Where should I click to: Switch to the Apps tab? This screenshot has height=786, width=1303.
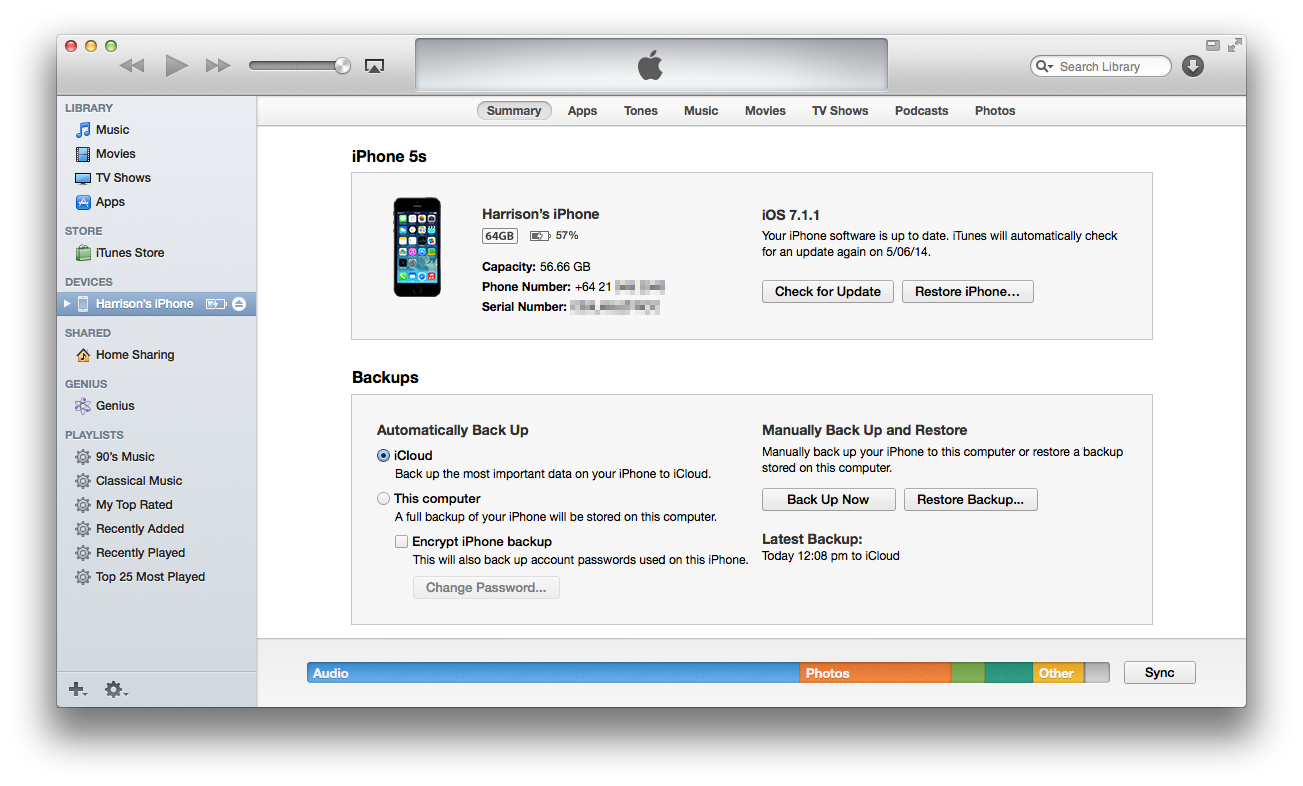pyautogui.click(x=582, y=111)
